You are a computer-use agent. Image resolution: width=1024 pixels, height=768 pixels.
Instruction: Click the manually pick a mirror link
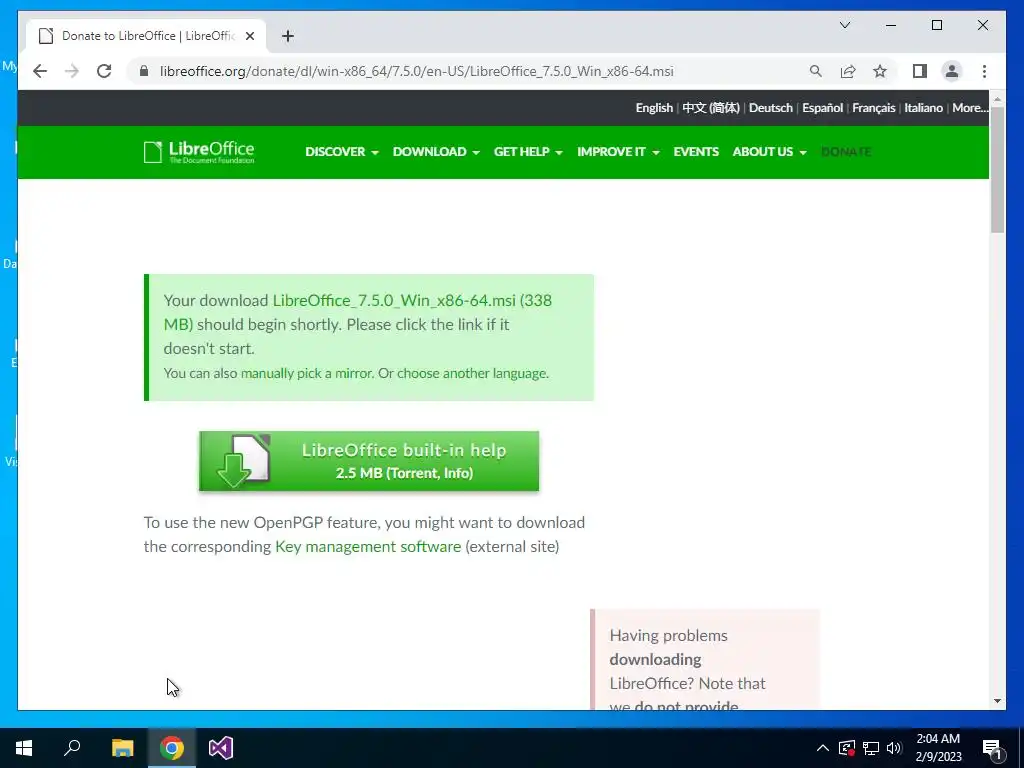point(308,373)
